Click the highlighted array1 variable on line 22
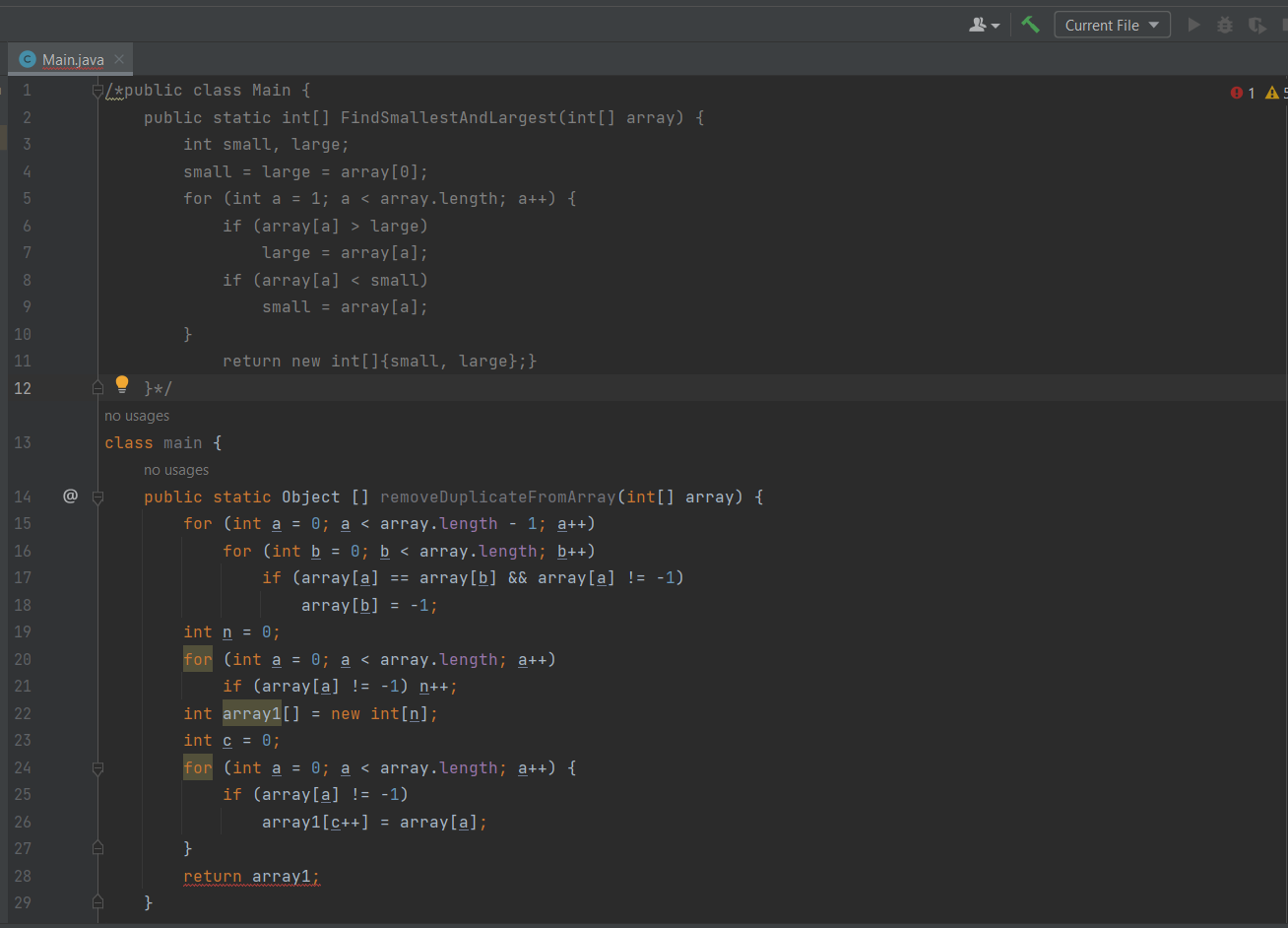The width and height of the screenshot is (1288, 928). [252, 714]
